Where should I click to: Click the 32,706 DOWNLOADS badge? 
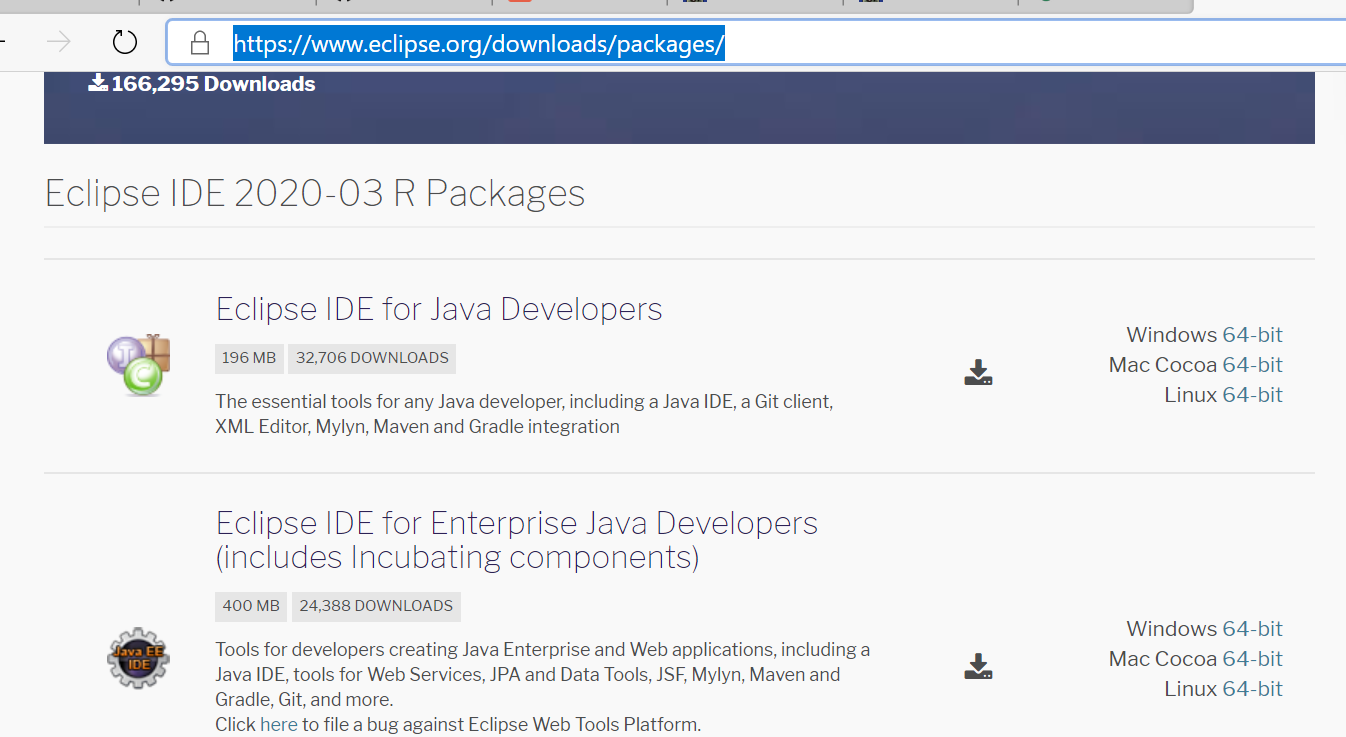pyautogui.click(x=372, y=358)
